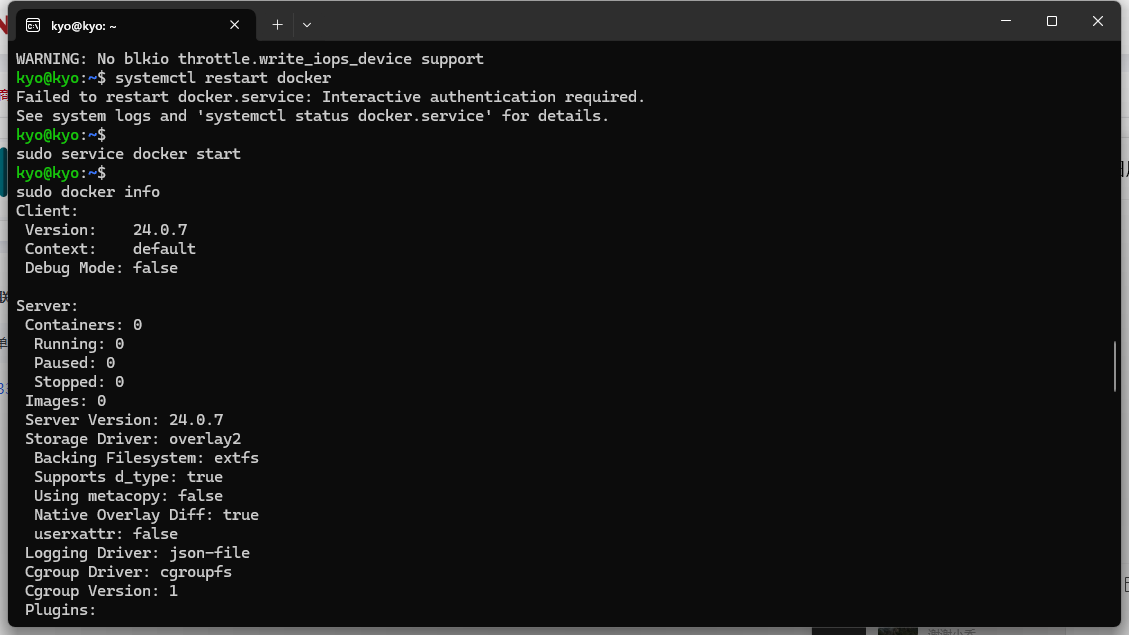Screen dimensions: 1129x635
Task: Click the 'Server Version: 24.0.7' line
Action: [124, 420]
